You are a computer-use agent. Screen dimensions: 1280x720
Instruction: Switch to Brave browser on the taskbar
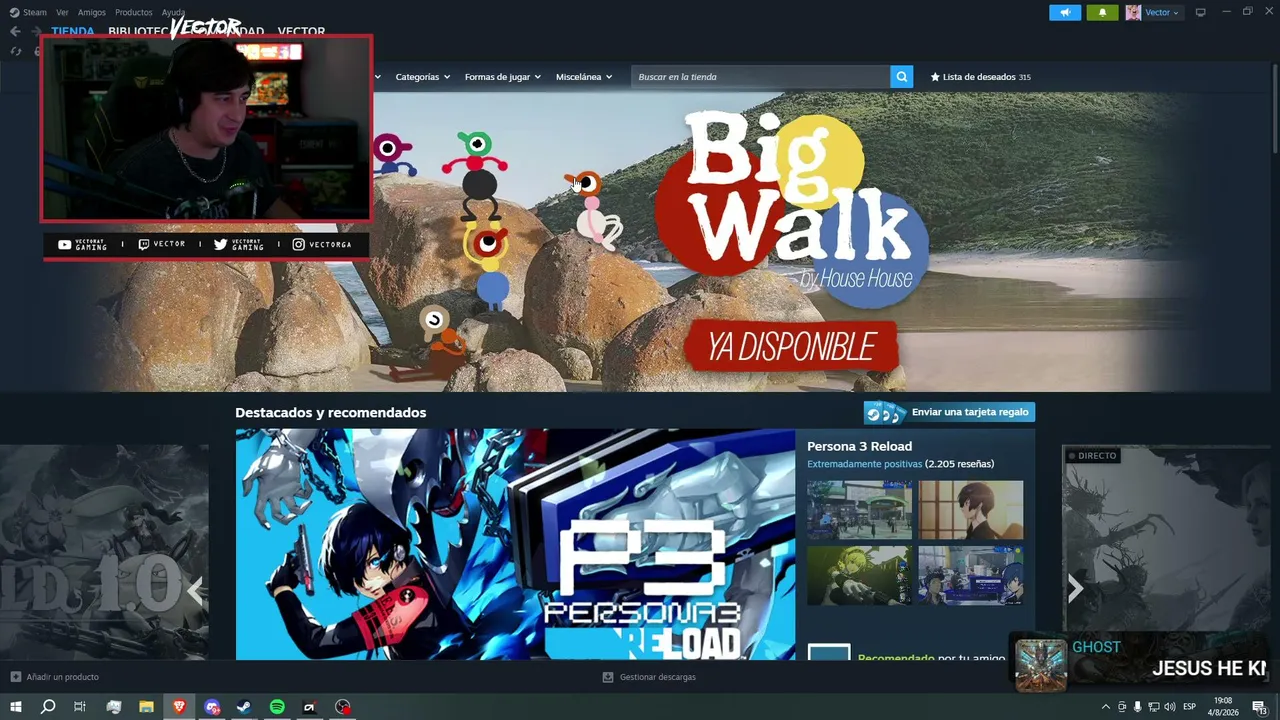click(179, 707)
